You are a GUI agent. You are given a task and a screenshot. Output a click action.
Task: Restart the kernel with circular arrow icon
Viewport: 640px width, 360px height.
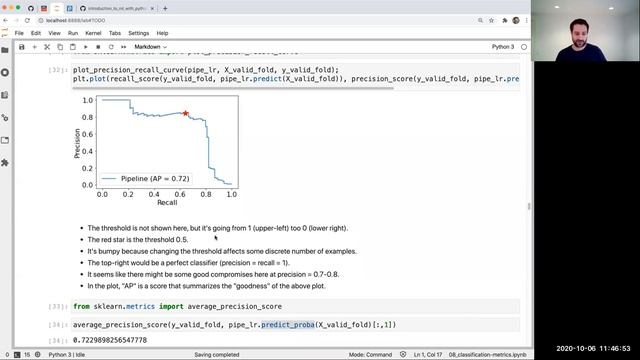[x=111, y=47]
